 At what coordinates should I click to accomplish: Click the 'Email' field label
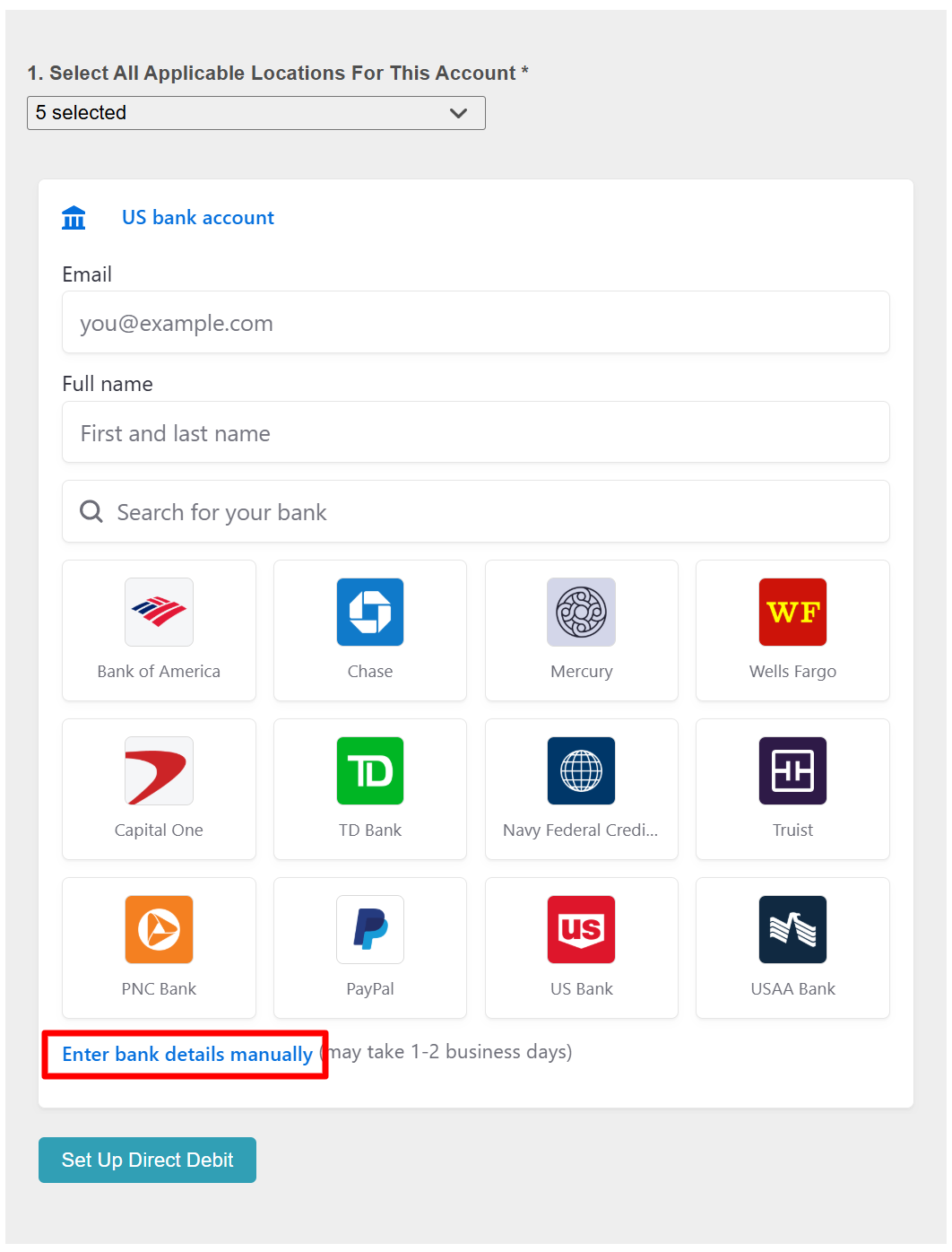click(87, 274)
